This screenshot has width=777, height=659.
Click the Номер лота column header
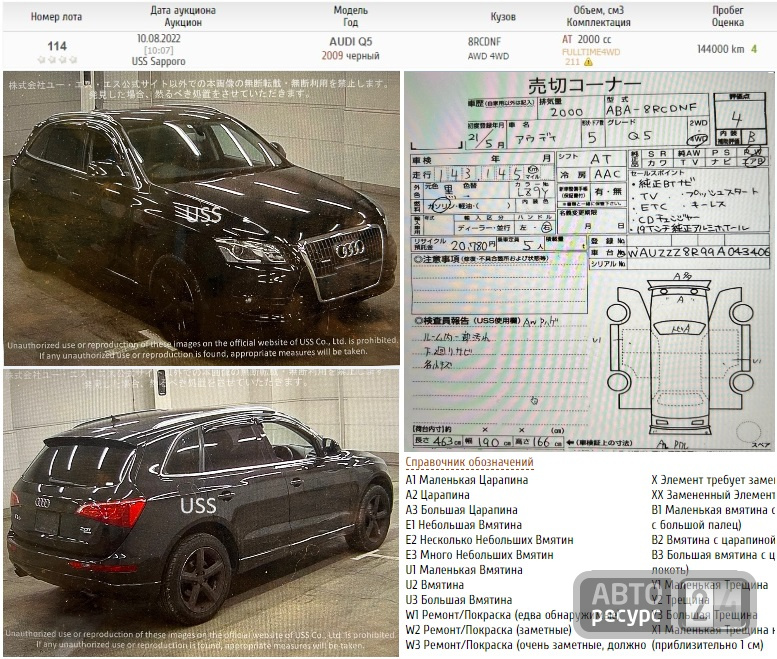[56, 17]
